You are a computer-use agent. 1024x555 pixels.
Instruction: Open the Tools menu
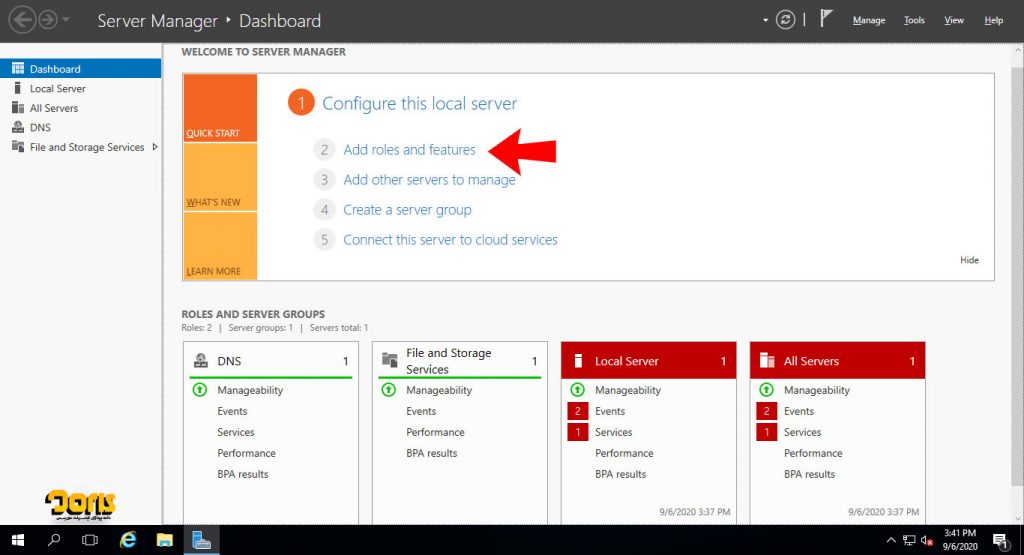(914, 20)
